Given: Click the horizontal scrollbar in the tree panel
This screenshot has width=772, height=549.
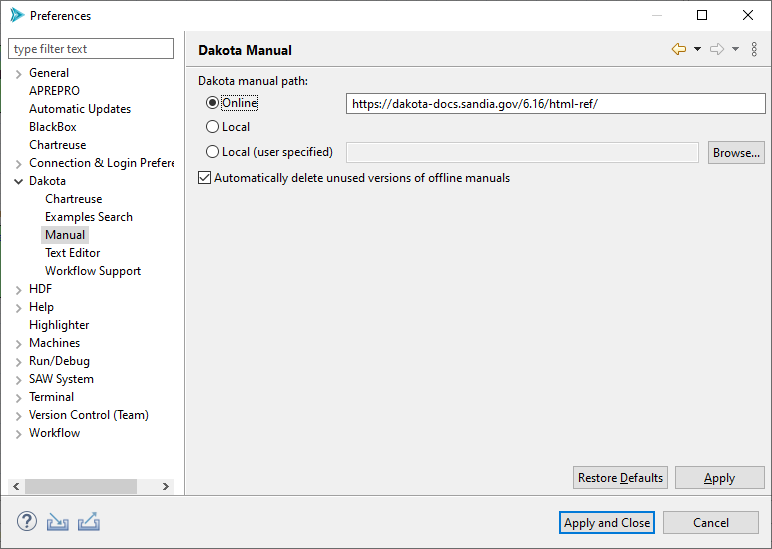Looking at the screenshot, I should (x=80, y=486).
